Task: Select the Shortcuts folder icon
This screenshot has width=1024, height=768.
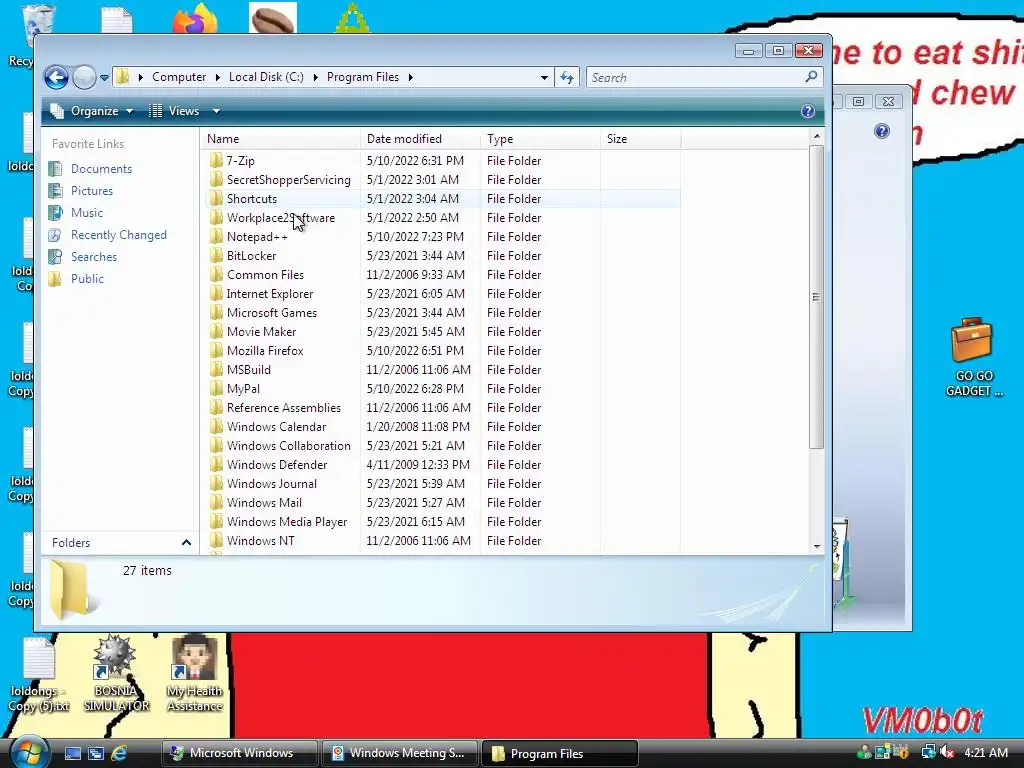Action: [x=216, y=199]
